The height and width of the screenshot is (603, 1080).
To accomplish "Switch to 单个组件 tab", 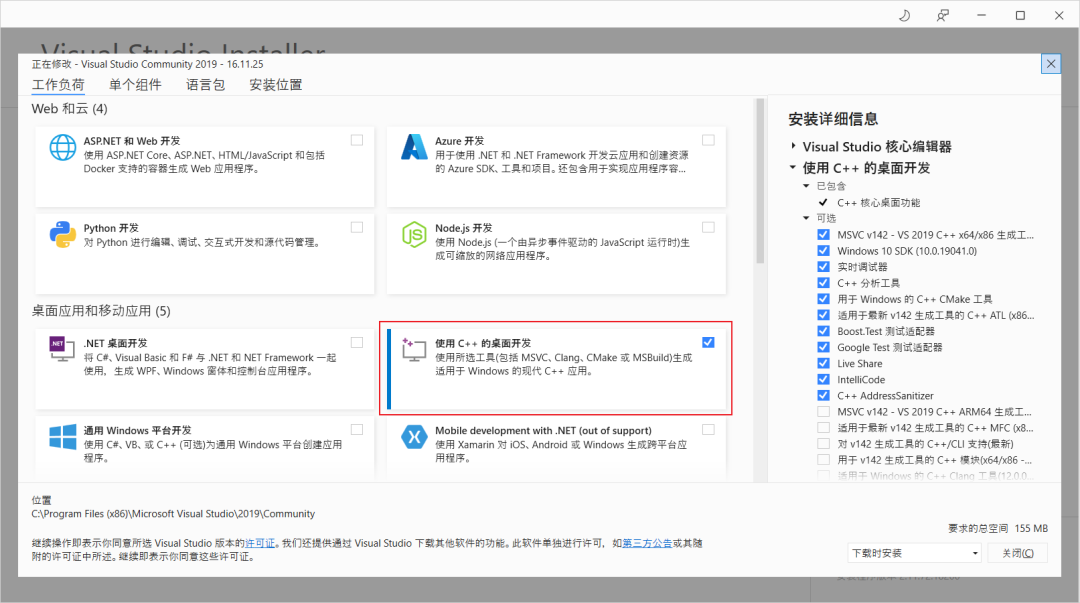I will (135, 85).
